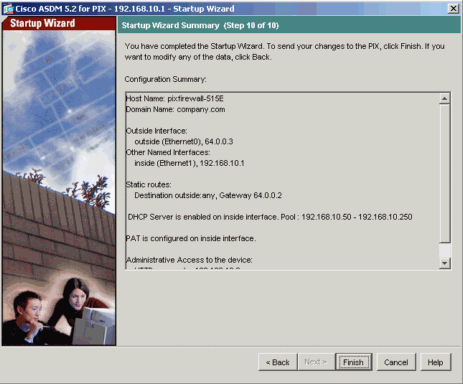Open Help for the wizard
This screenshot has height=384, width=463.
pyautogui.click(x=435, y=362)
